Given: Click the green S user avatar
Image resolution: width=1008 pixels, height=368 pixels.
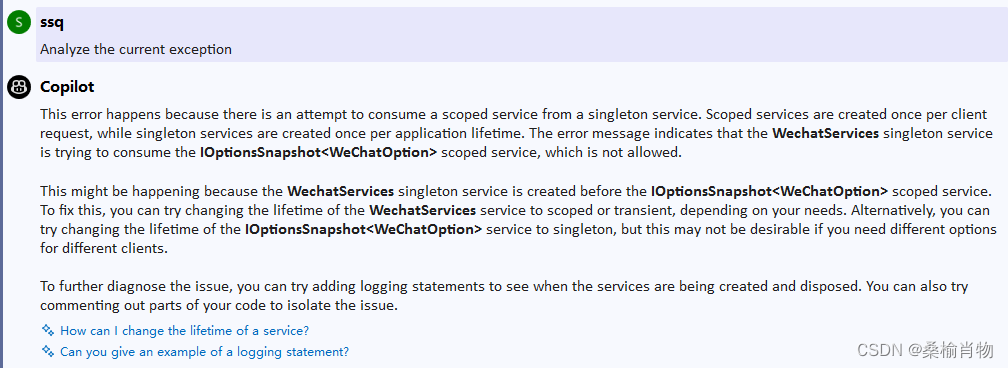Looking at the screenshot, I should 19,22.
